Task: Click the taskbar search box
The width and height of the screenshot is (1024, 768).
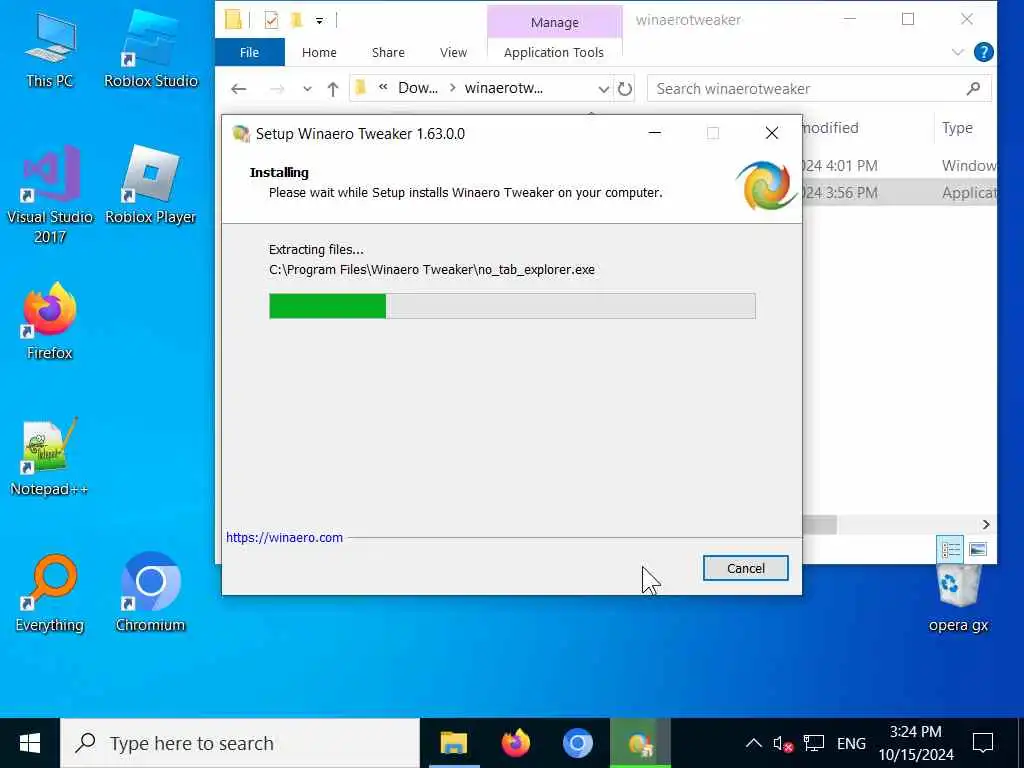Action: pos(240,743)
